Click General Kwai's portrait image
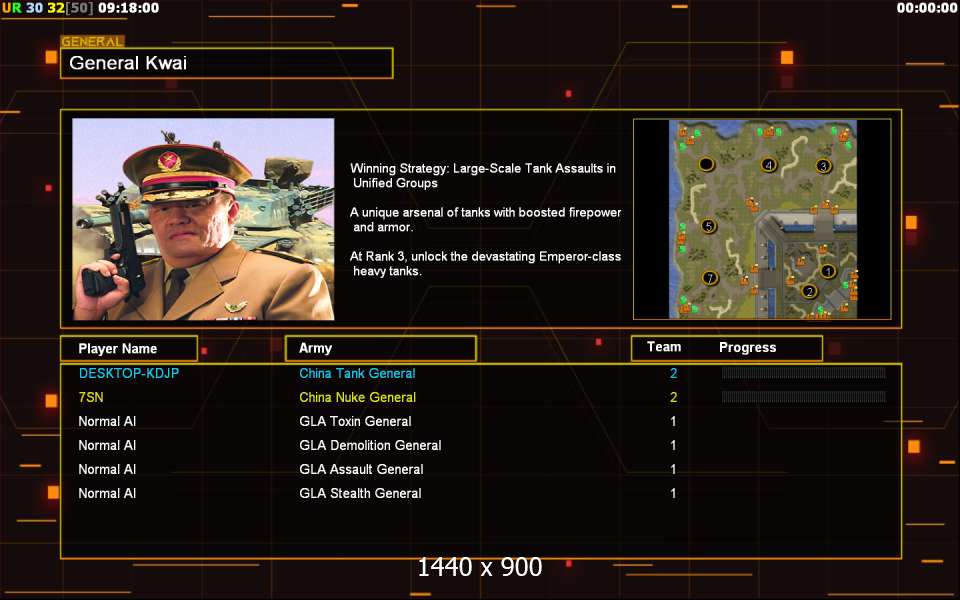This screenshot has width=960, height=600. pos(203,219)
